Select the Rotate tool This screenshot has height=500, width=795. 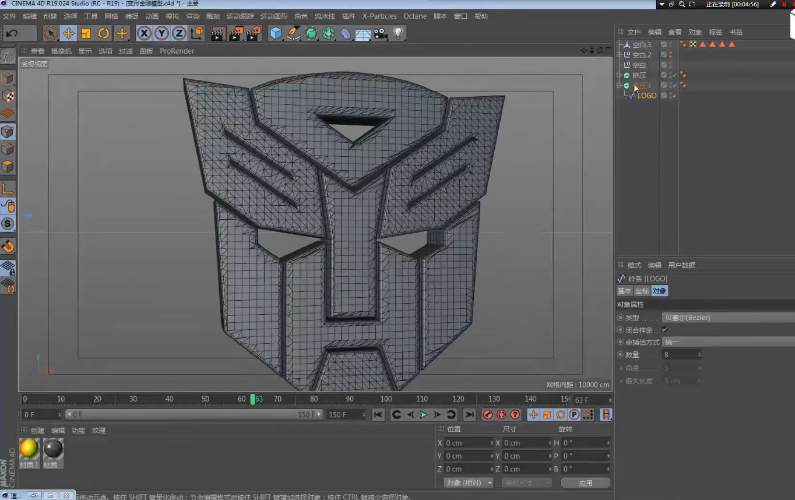tap(103, 33)
